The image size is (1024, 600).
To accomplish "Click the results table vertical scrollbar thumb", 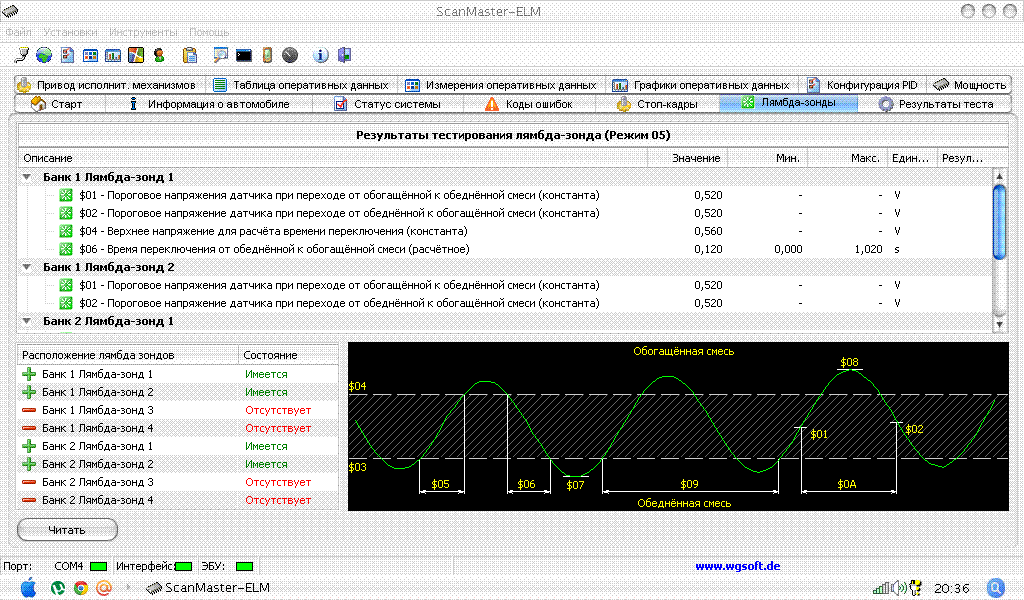I will pos(999,222).
